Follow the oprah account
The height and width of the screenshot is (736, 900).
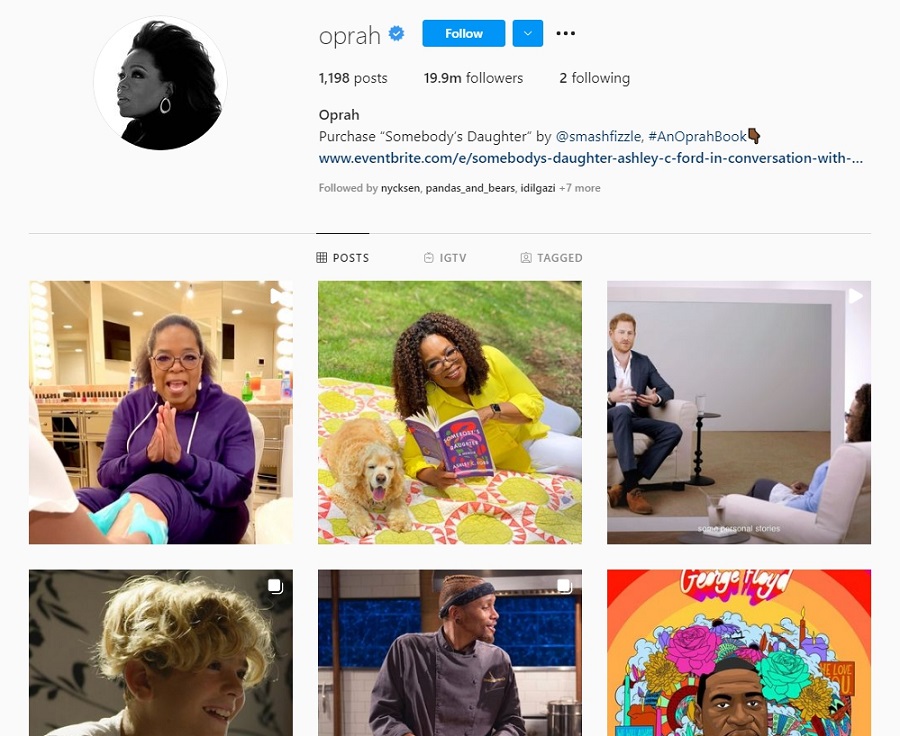464,33
